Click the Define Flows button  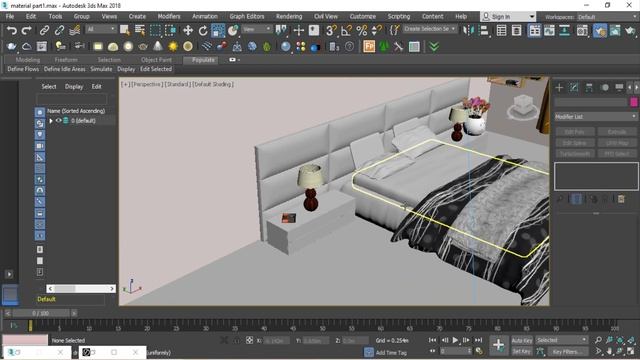23,69
